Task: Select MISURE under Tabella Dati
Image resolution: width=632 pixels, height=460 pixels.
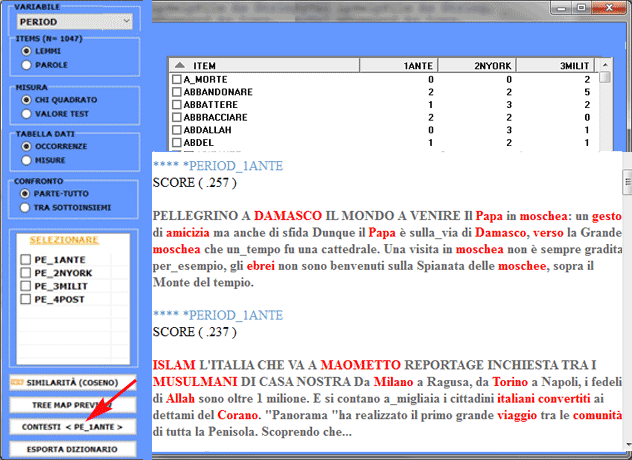Action: pos(27,160)
